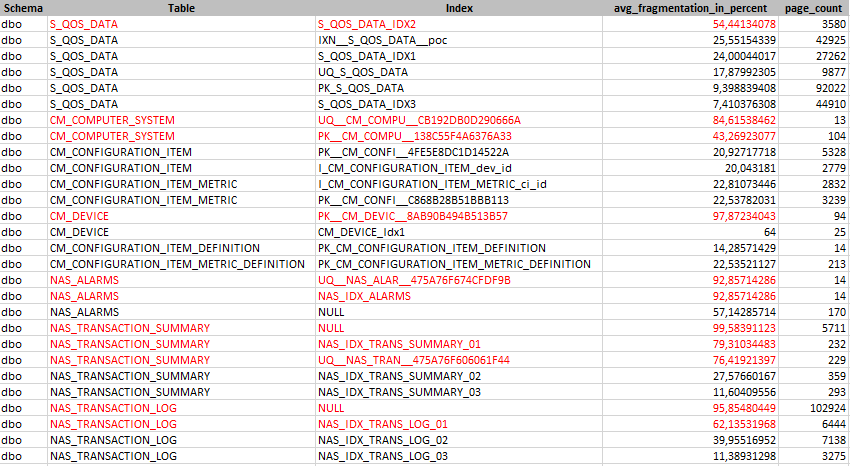Click page count 104
The width and height of the screenshot is (850, 466).
tap(814, 136)
